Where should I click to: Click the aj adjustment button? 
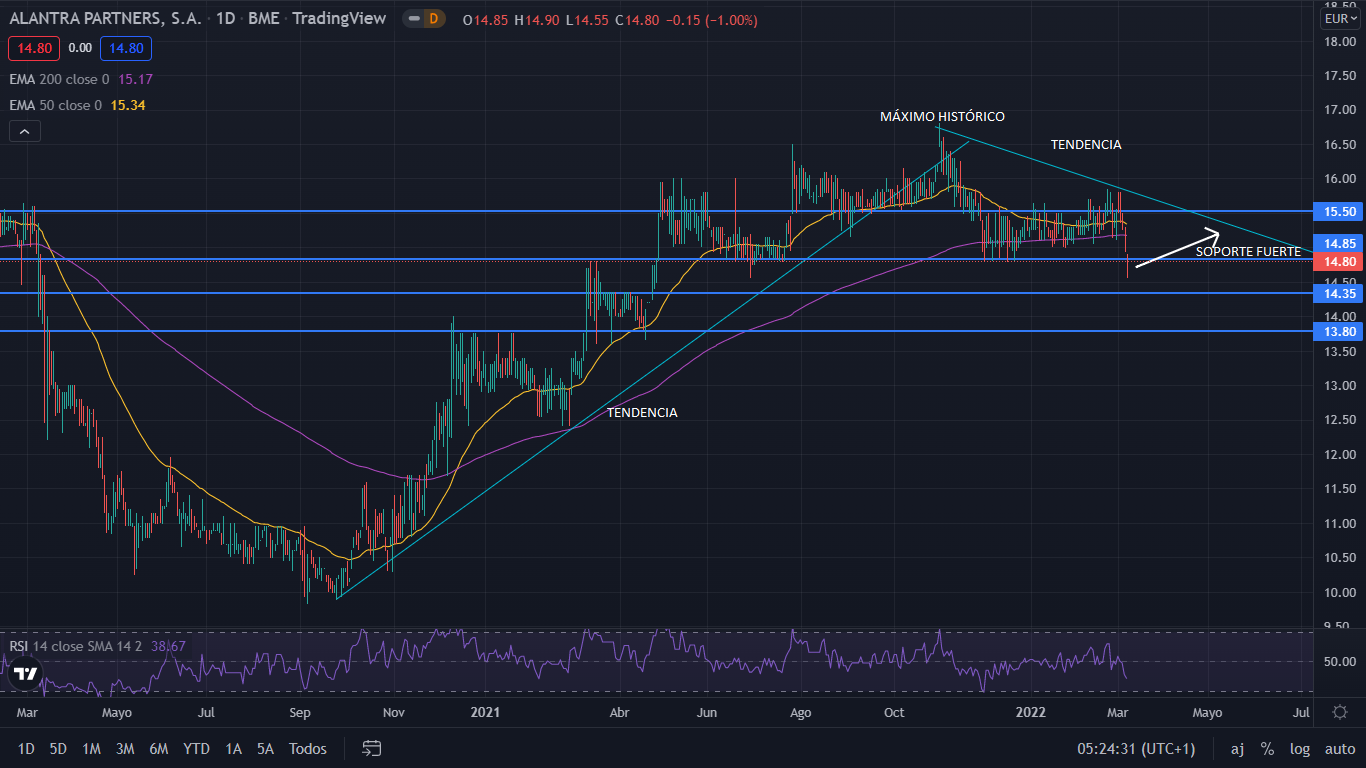pyautogui.click(x=1237, y=748)
